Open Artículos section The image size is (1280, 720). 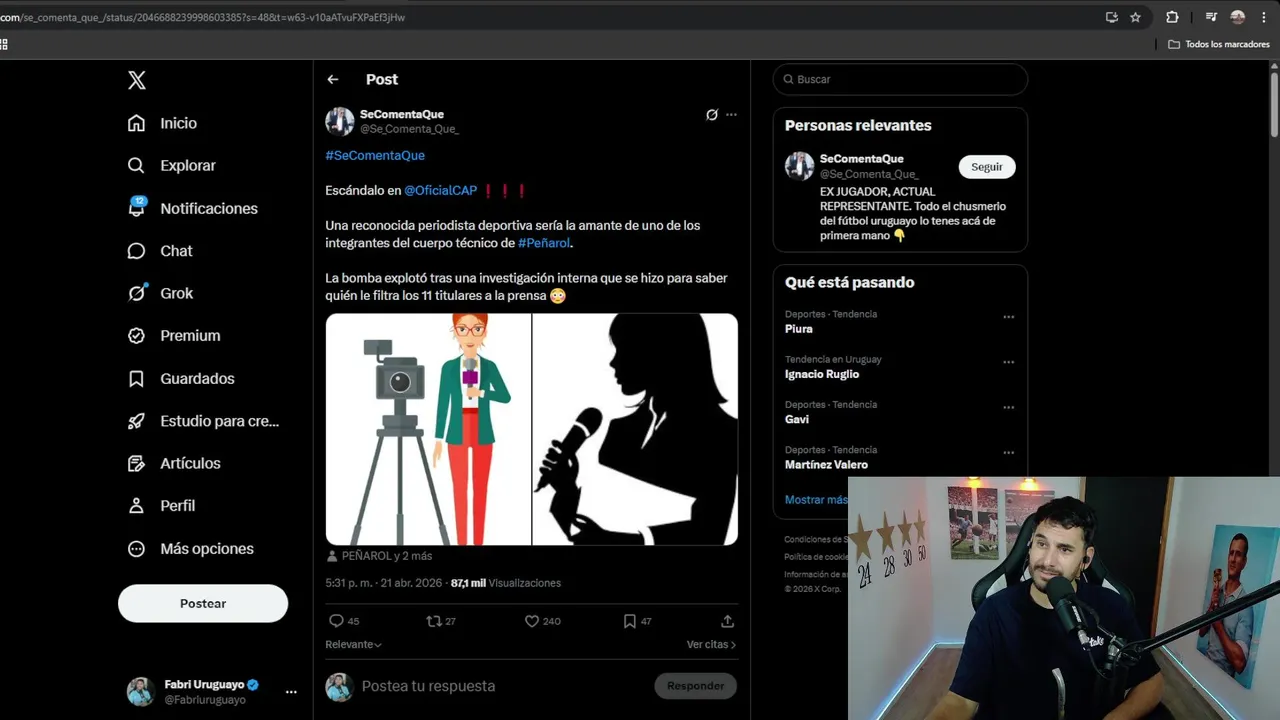[x=174, y=463]
